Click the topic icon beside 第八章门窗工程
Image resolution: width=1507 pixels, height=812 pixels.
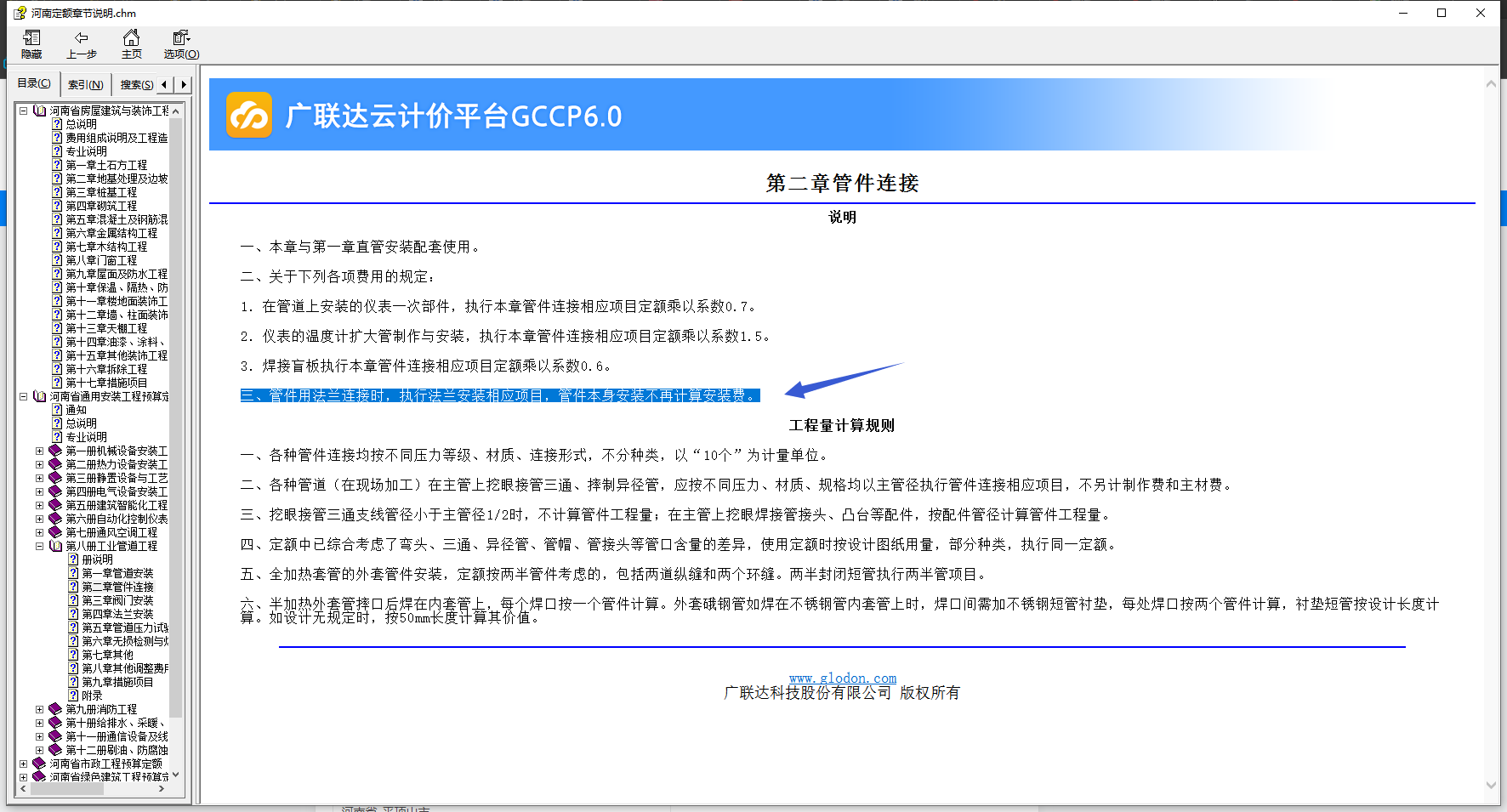pos(58,260)
